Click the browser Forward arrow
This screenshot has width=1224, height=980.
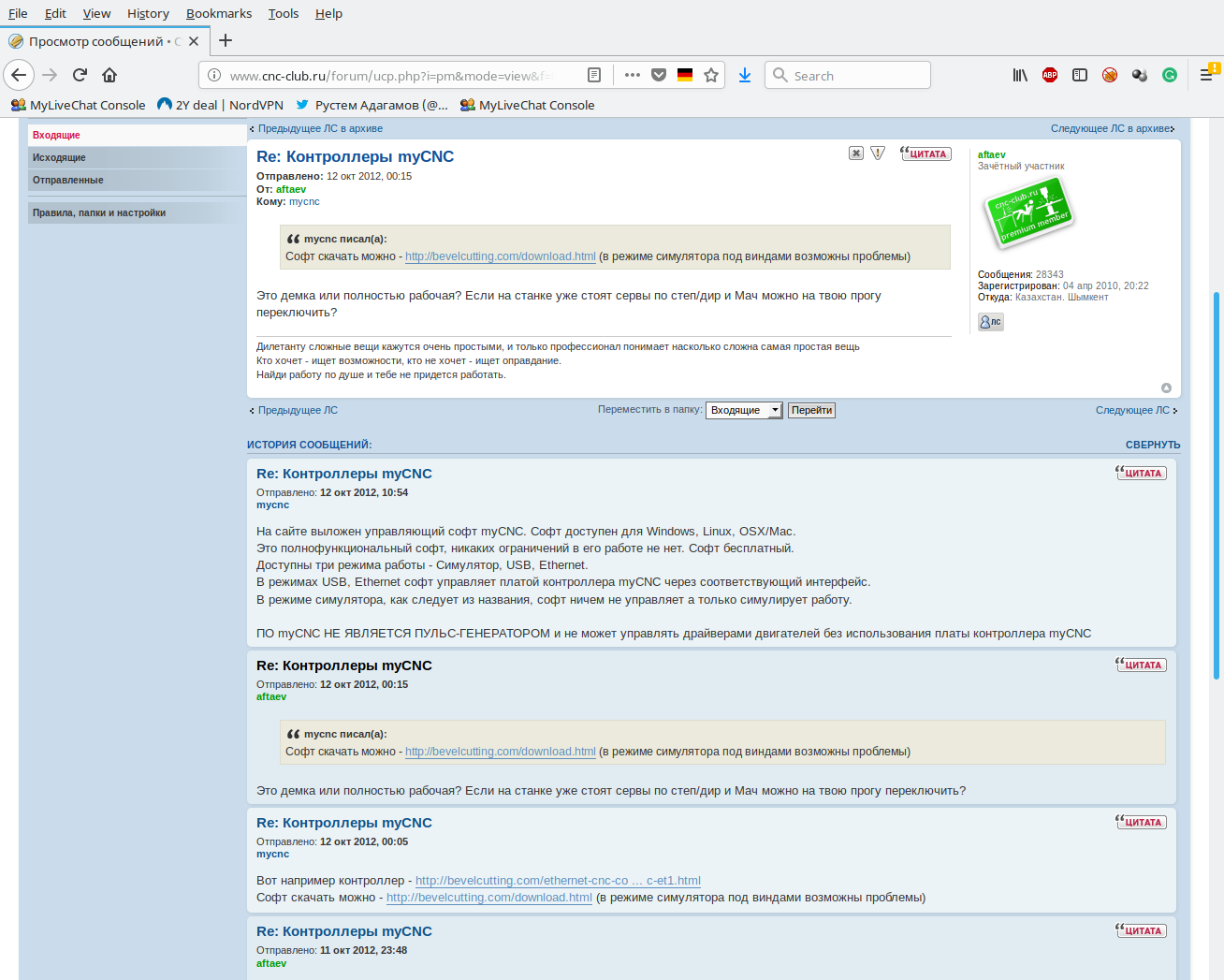point(50,75)
